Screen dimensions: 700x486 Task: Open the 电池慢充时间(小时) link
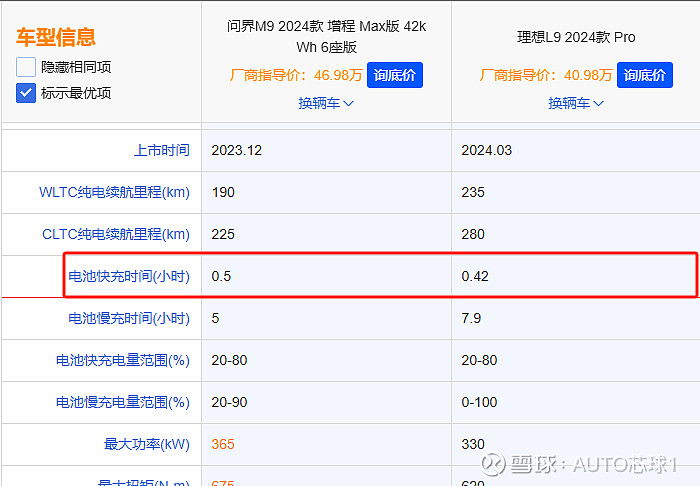click(129, 318)
